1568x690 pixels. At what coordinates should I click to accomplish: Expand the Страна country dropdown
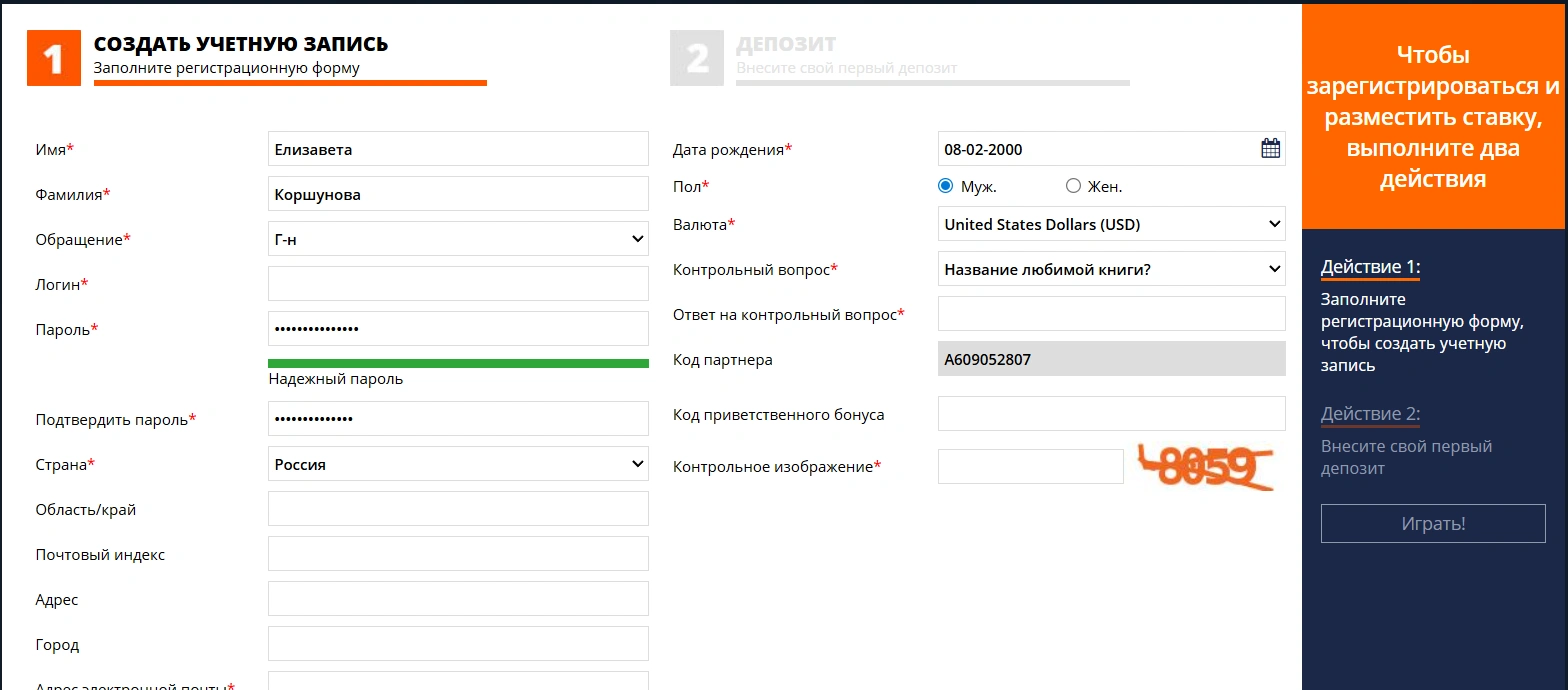tap(458, 464)
